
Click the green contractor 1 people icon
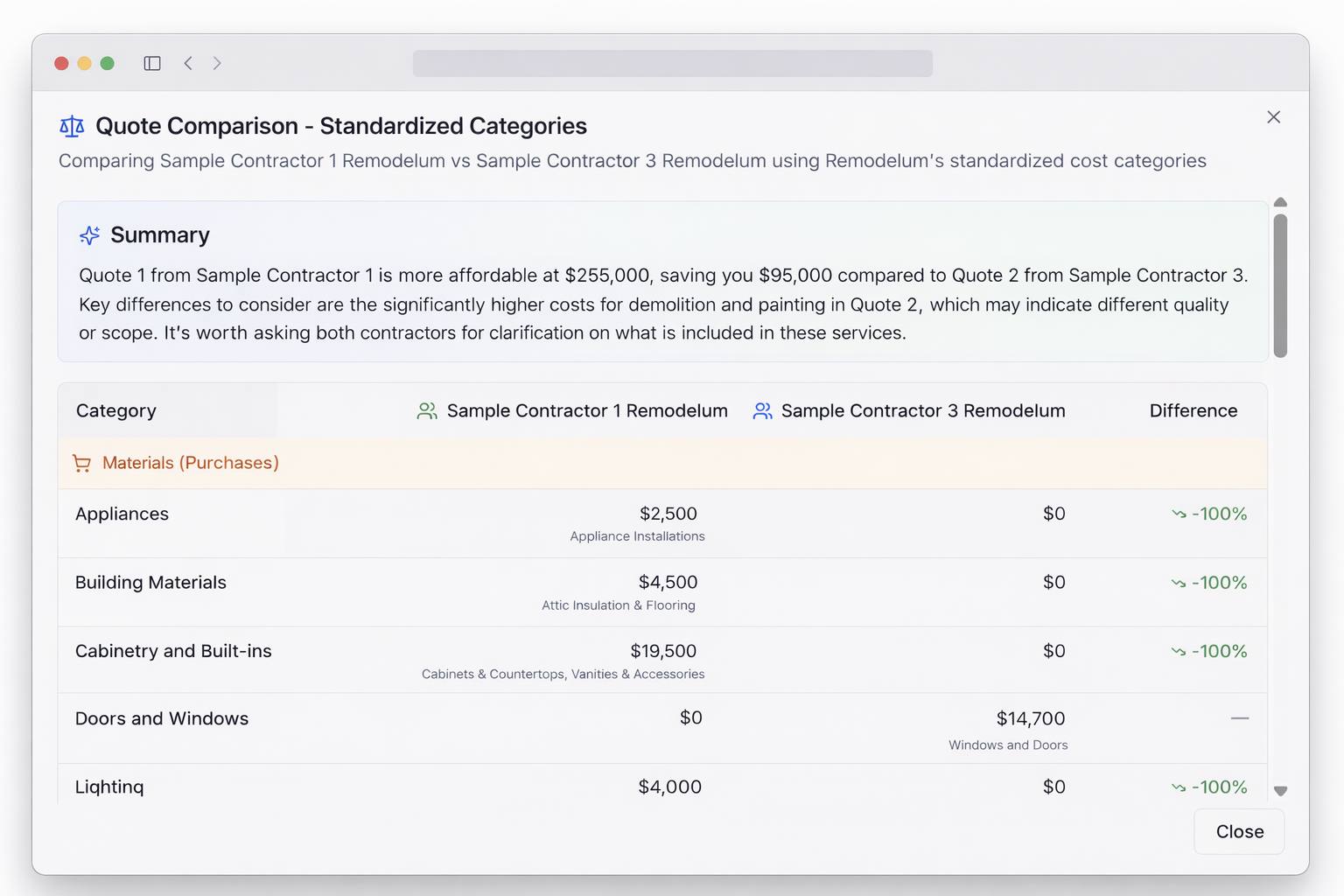point(427,411)
